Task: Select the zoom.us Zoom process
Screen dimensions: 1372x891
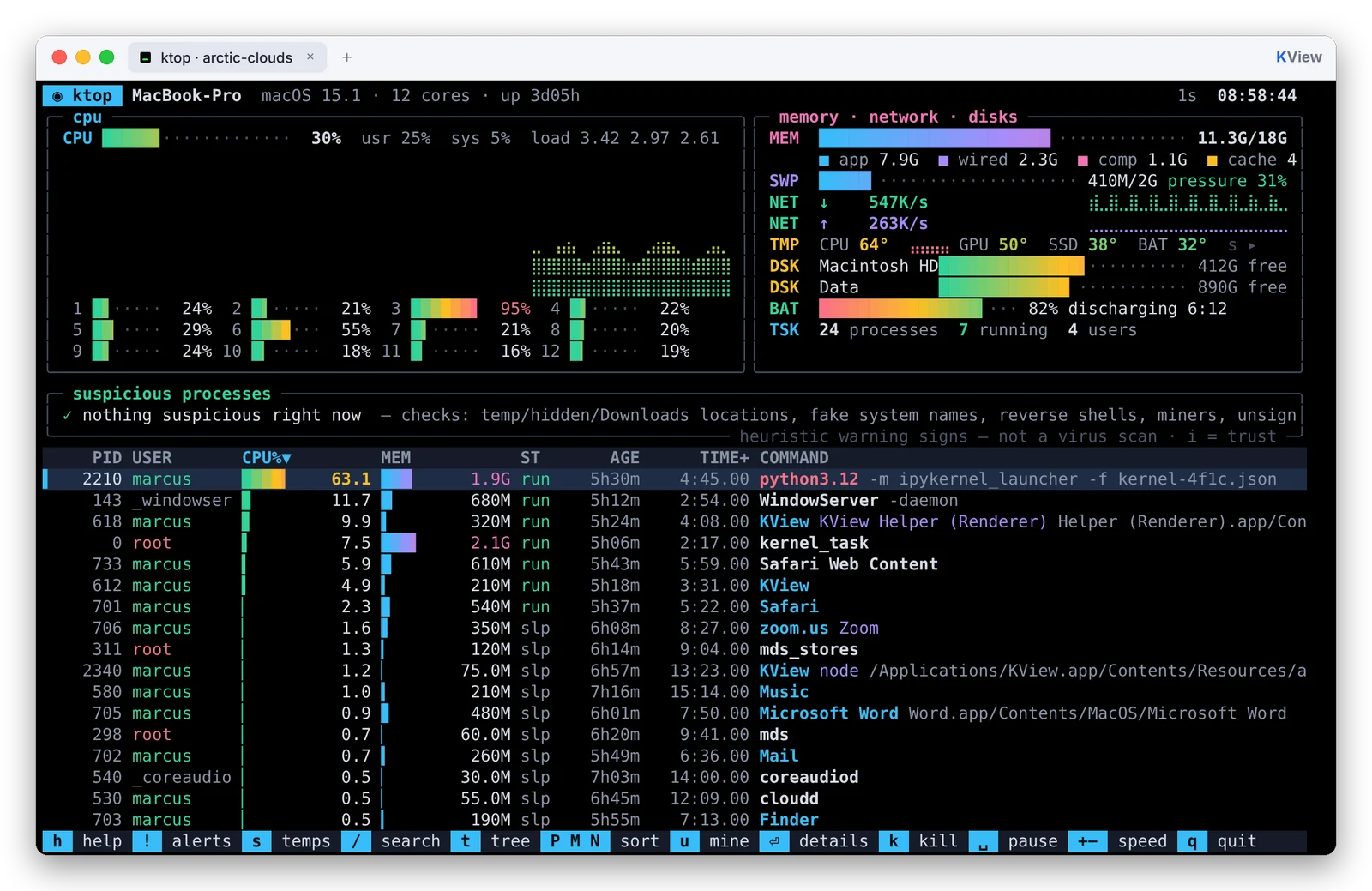Action: coord(675,629)
